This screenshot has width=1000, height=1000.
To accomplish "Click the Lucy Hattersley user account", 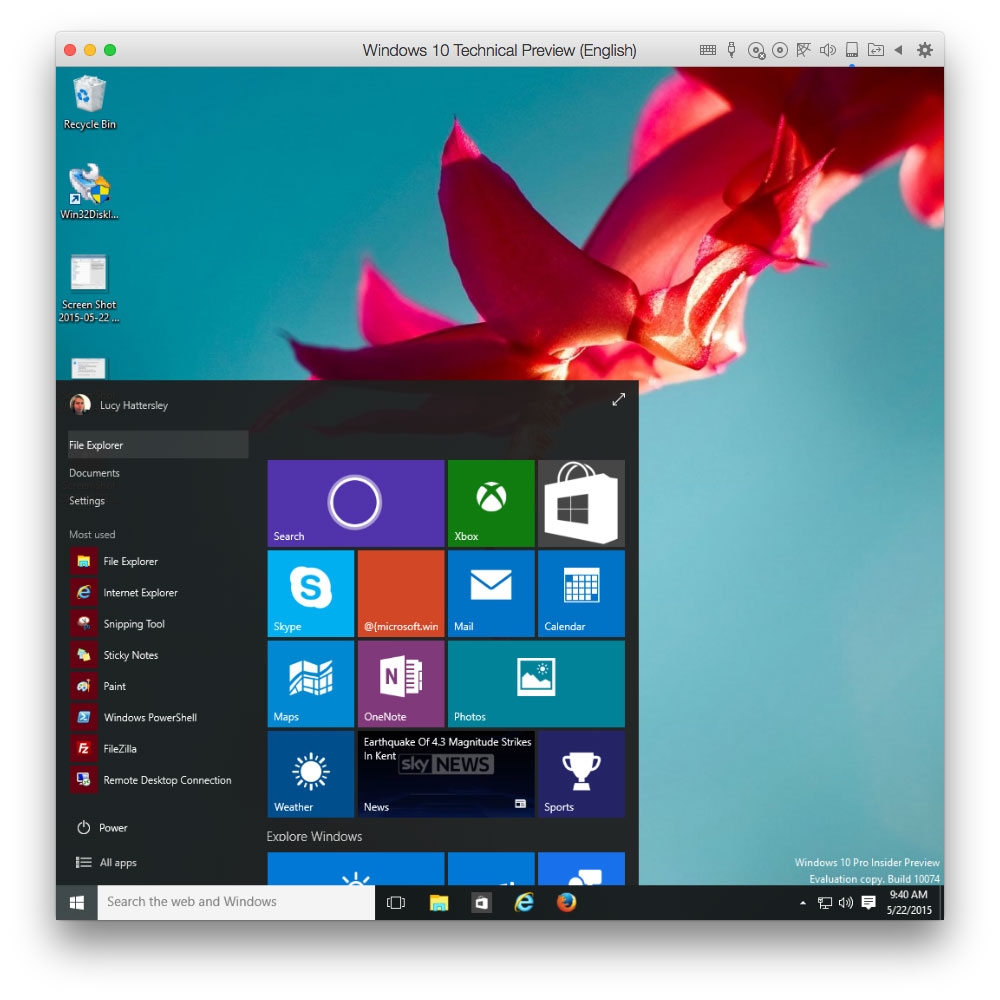I will [x=119, y=404].
